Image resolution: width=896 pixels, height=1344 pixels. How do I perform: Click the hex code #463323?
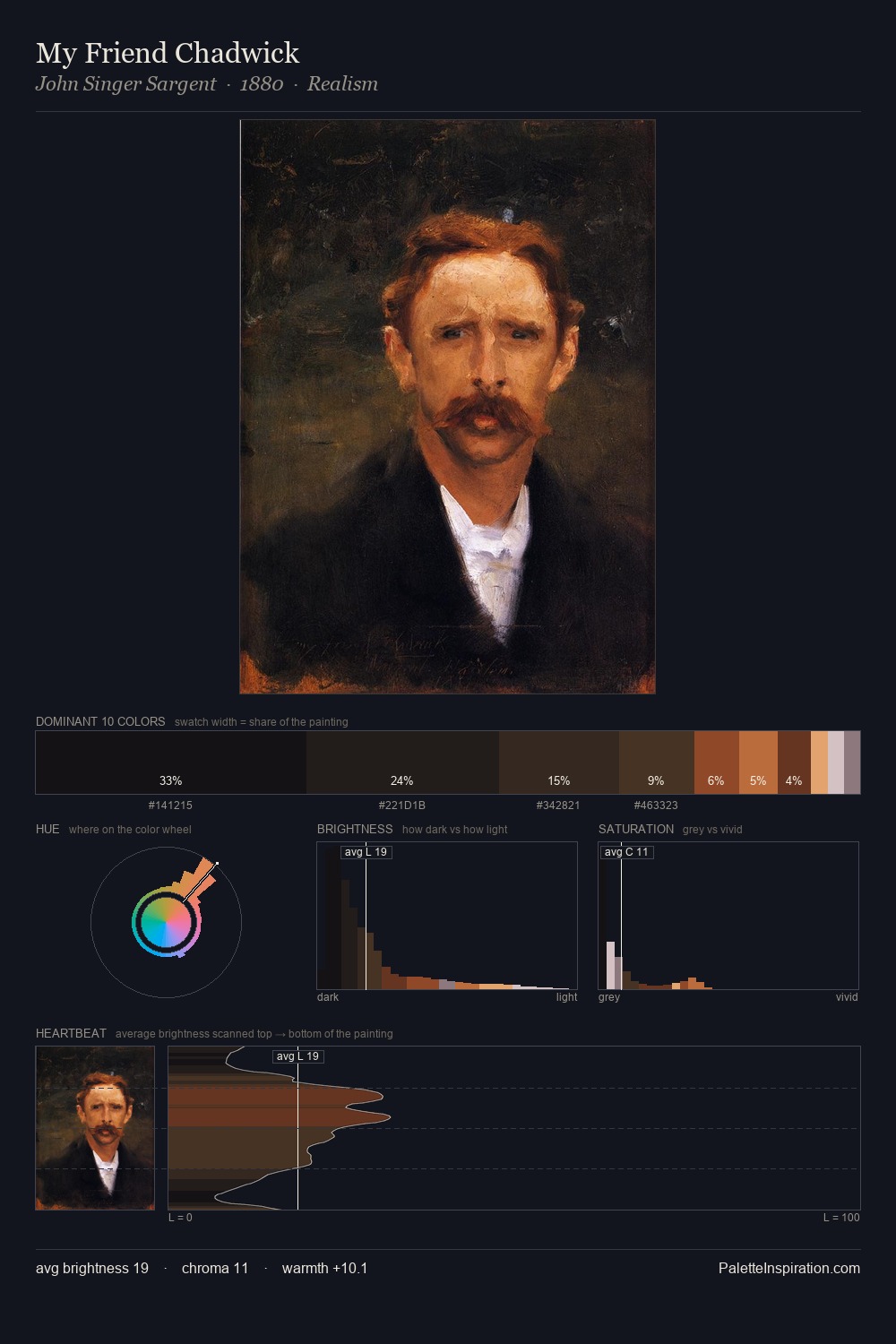point(656,806)
